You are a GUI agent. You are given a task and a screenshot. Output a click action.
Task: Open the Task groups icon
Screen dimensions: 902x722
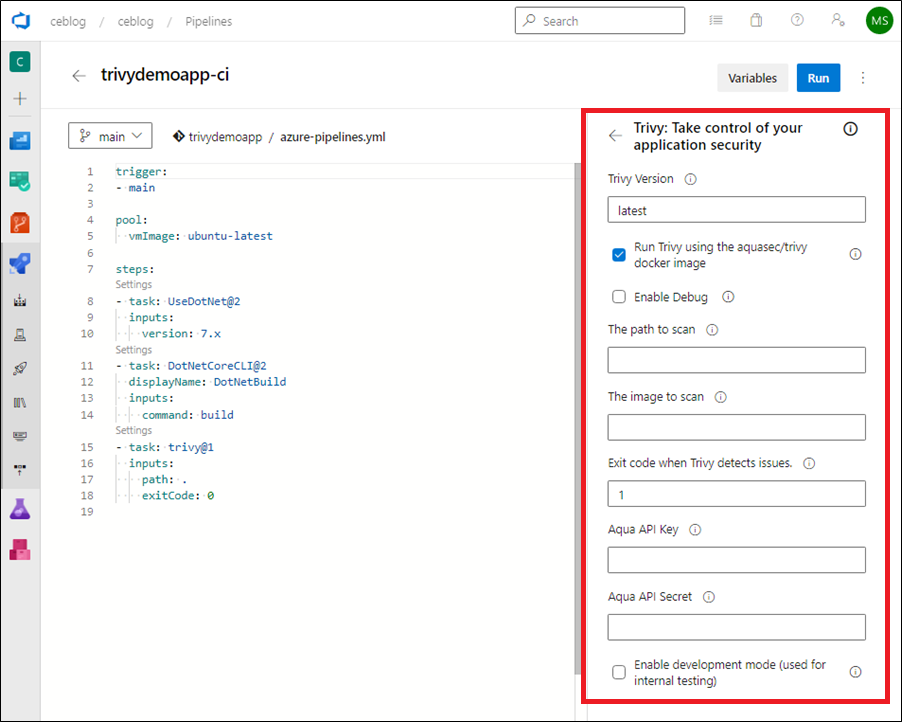click(20, 436)
